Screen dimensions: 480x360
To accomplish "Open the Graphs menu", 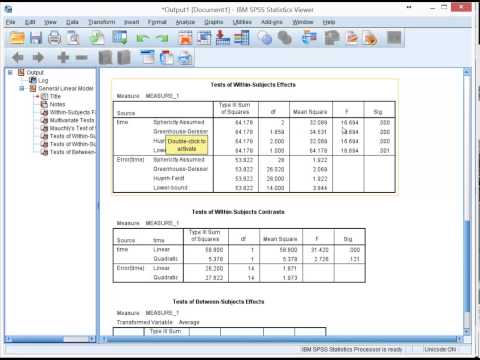I will pyautogui.click(x=214, y=22).
